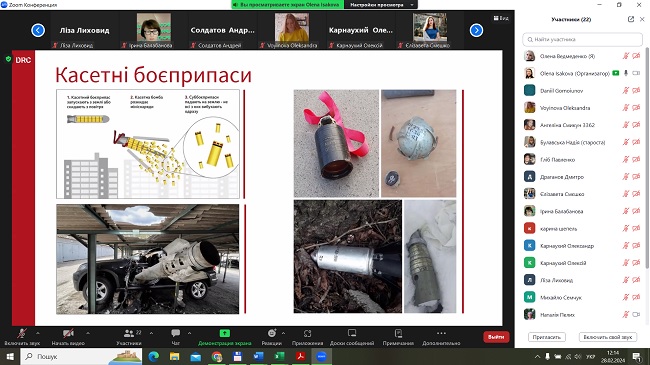Click the green banner about viewing Olena Isakova's screen

[287, 5]
